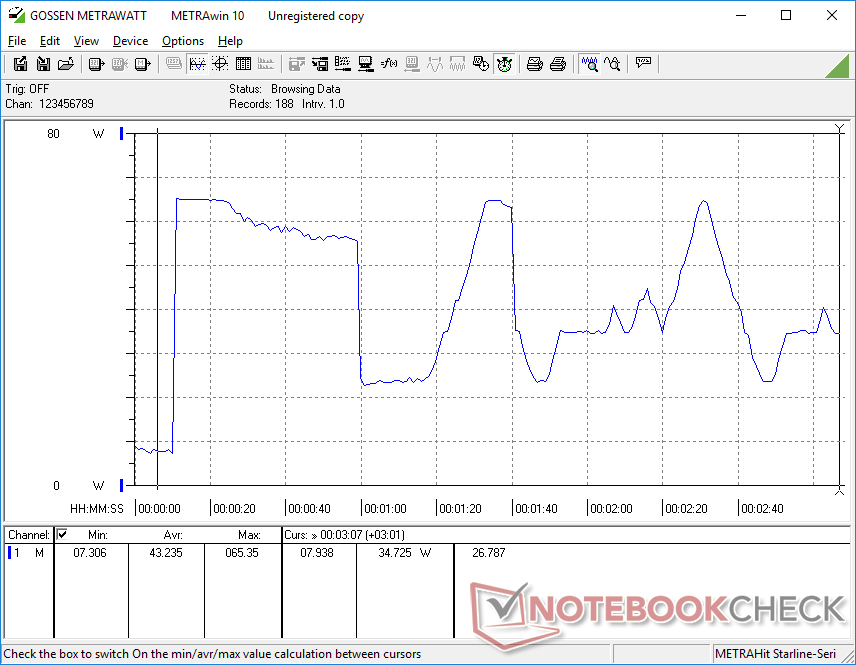Open the Options menu
Screen dimensions: 856x665
tap(183, 41)
